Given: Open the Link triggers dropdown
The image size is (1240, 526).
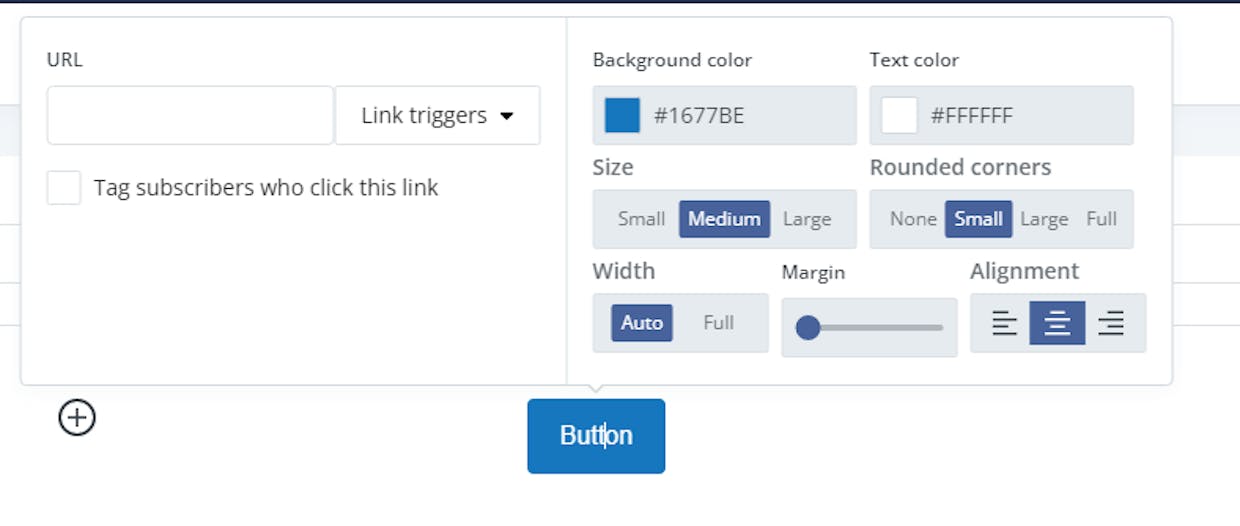Looking at the screenshot, I should 437,115.
